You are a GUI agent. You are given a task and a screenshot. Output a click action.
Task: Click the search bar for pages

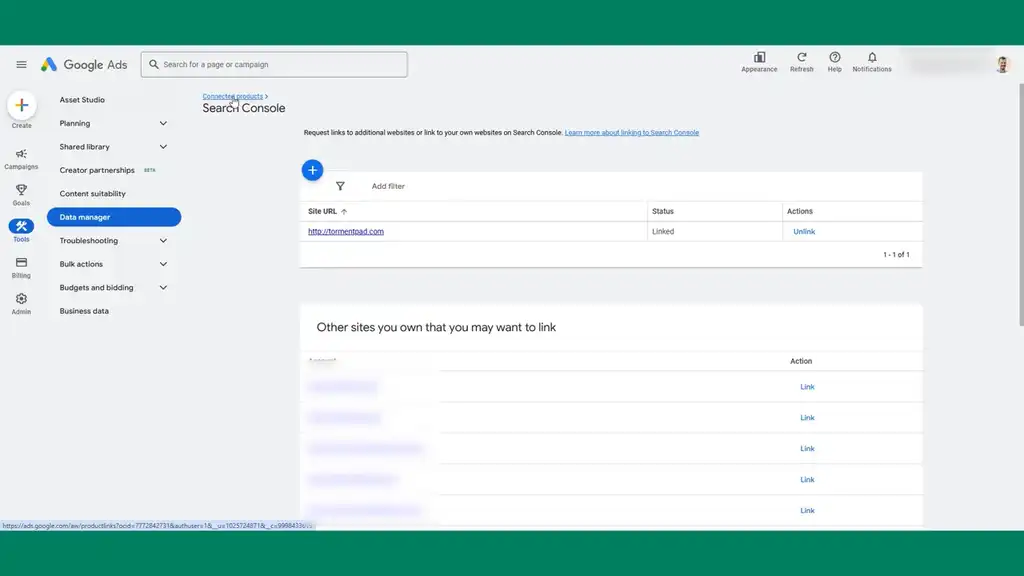(274, 63)
